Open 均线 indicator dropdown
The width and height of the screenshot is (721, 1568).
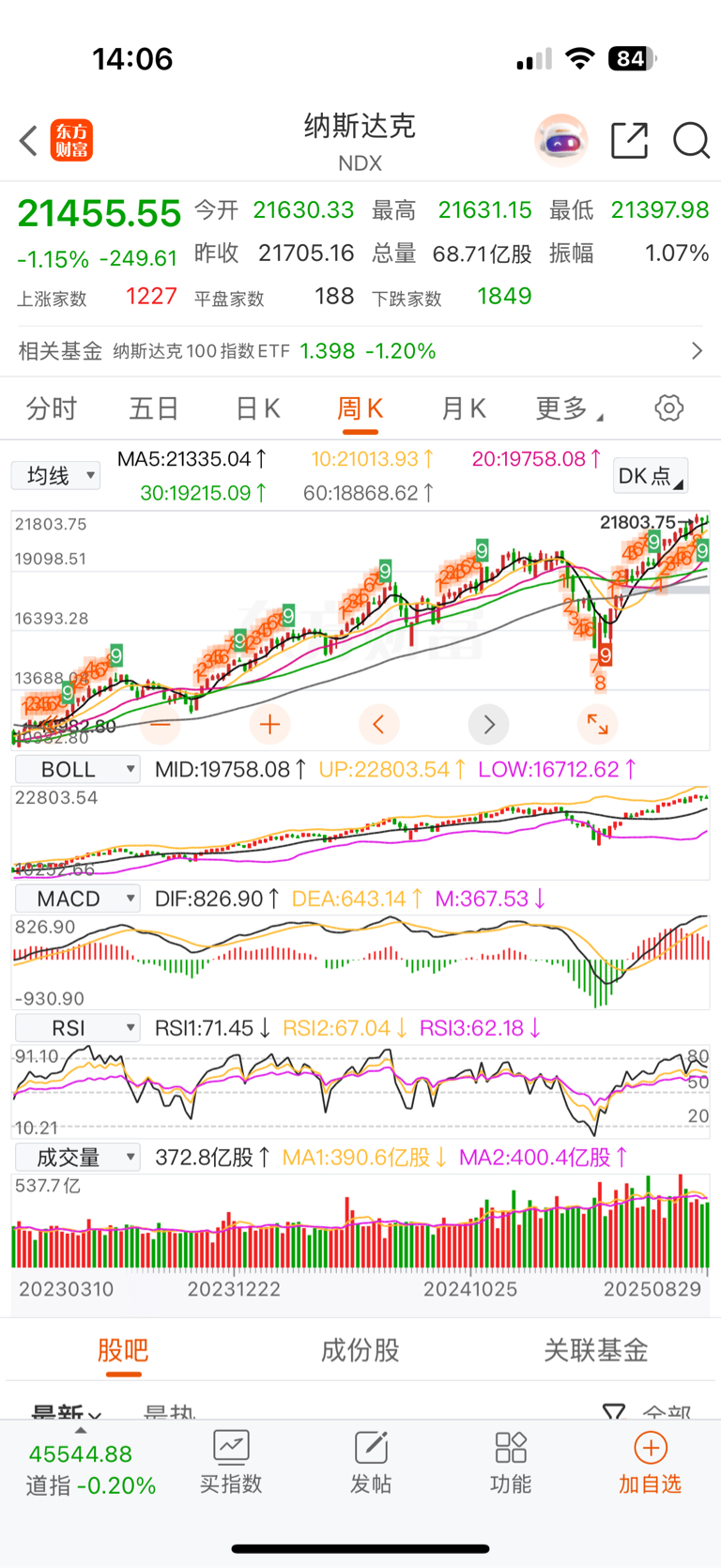pyautogui.click(x=55, y=475)
